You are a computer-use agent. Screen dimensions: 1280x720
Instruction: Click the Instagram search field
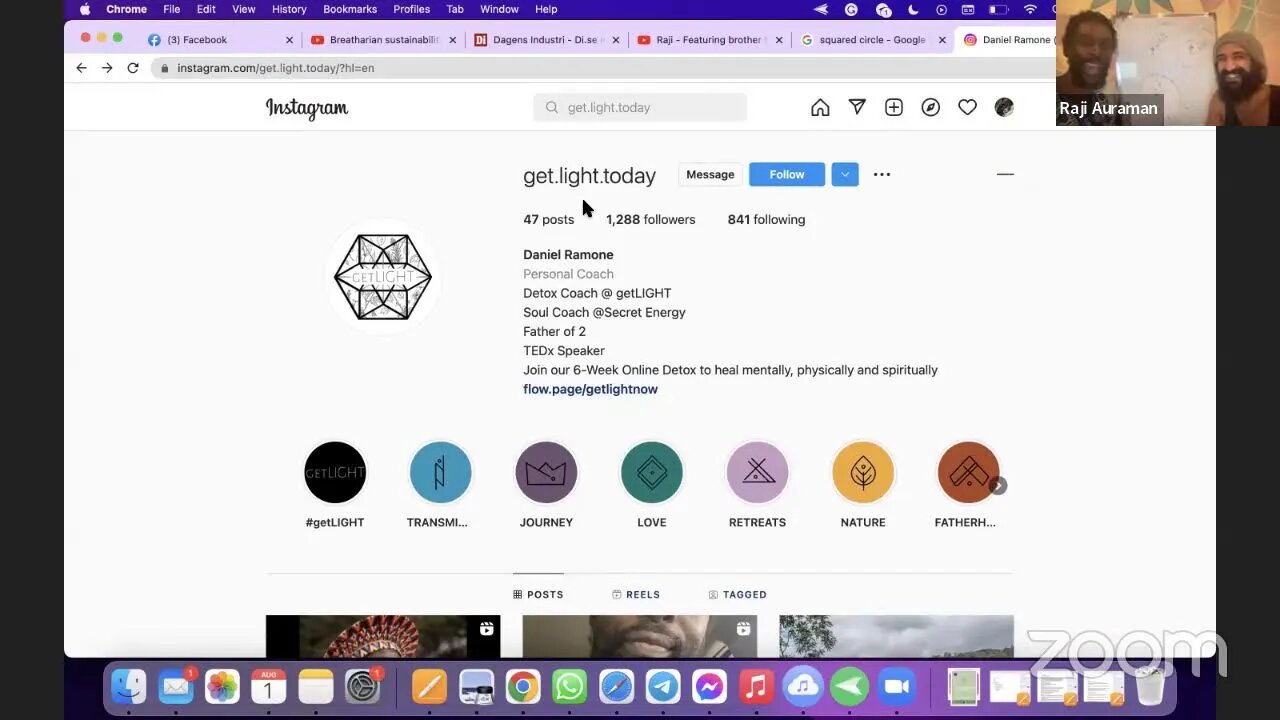point(640,107)
